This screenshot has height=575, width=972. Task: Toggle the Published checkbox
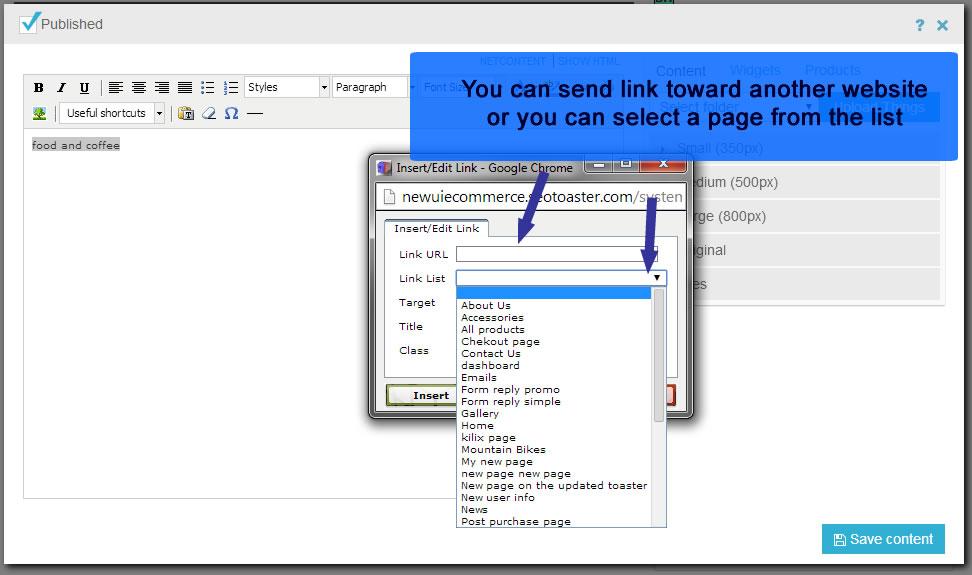point(29,23)
